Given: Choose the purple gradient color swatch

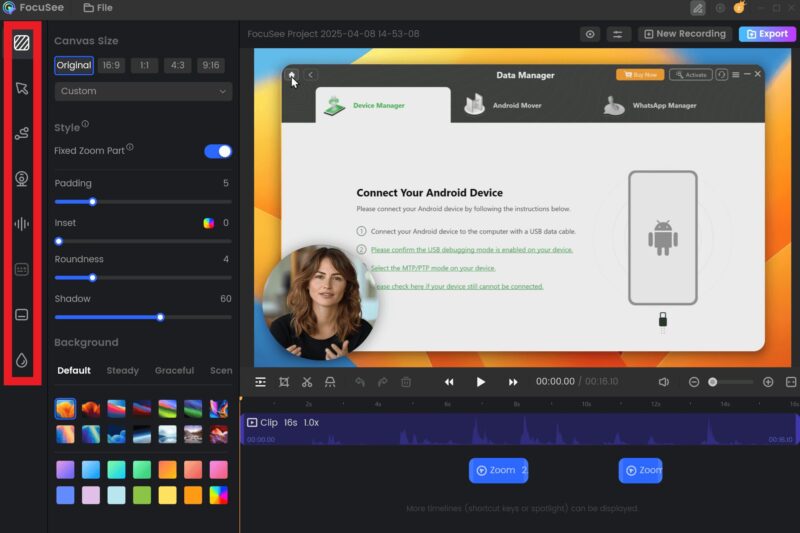Looking at the screenshot, I should pos(65,470).
